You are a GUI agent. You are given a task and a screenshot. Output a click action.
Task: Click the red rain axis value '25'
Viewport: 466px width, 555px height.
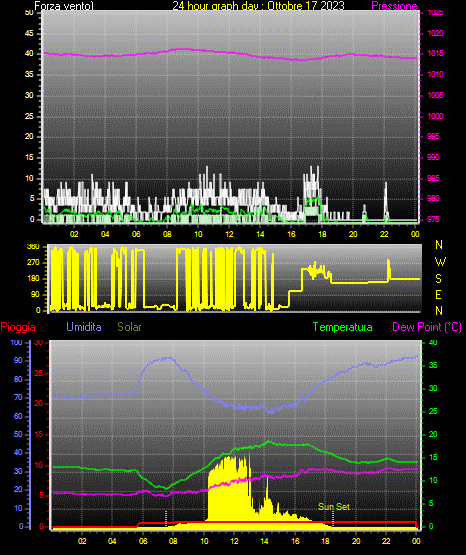[x=39, y=373]
